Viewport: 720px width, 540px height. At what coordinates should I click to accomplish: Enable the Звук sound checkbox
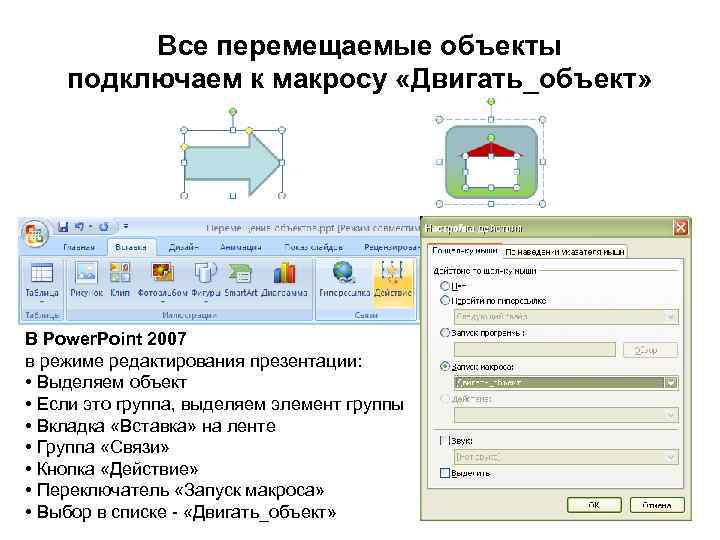coord(443,441)
